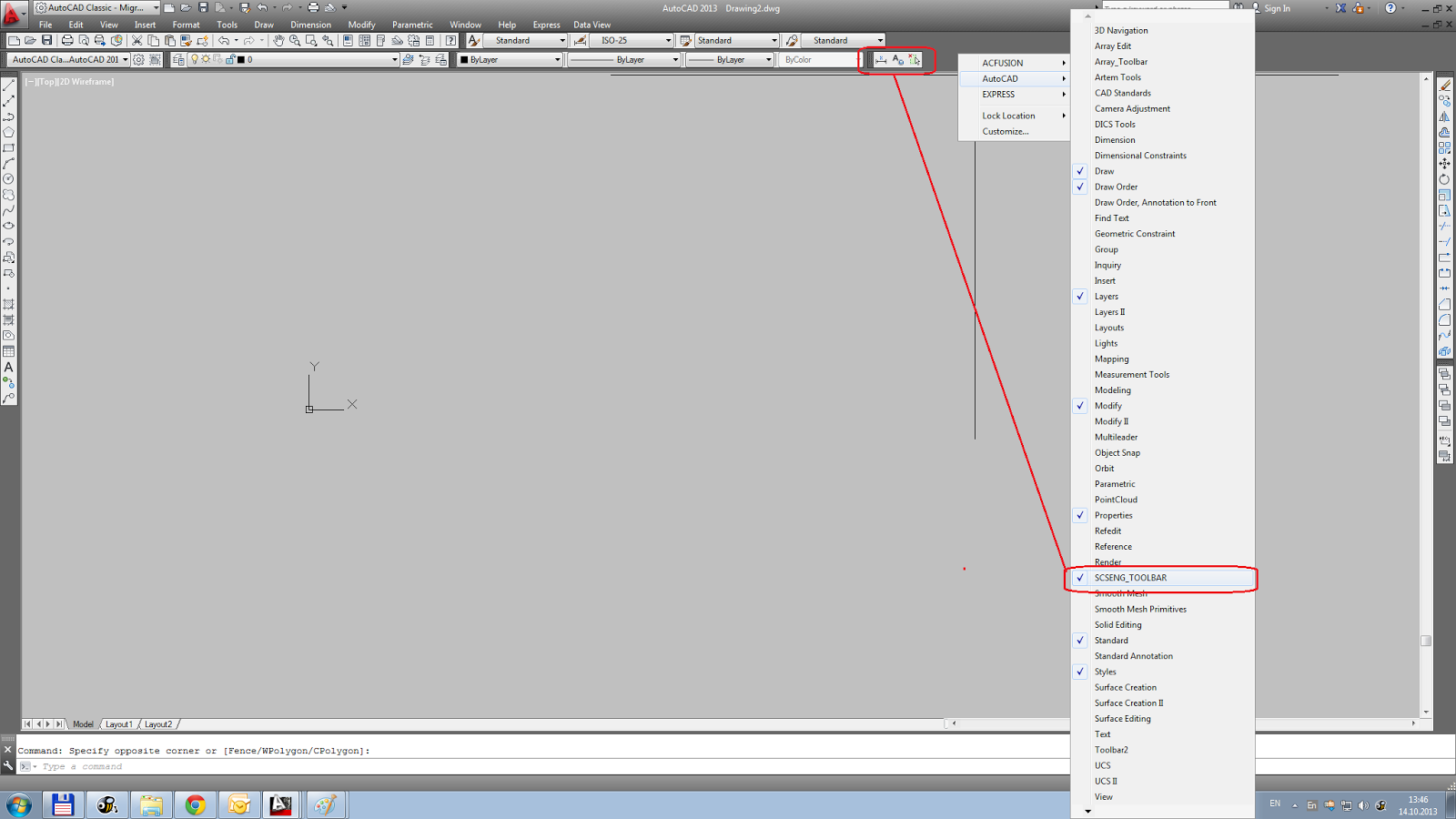Viewport: 1456px width, 819px height.
Task: Uncheck the Properties toolbar entry
Action: click(1163, 515)
